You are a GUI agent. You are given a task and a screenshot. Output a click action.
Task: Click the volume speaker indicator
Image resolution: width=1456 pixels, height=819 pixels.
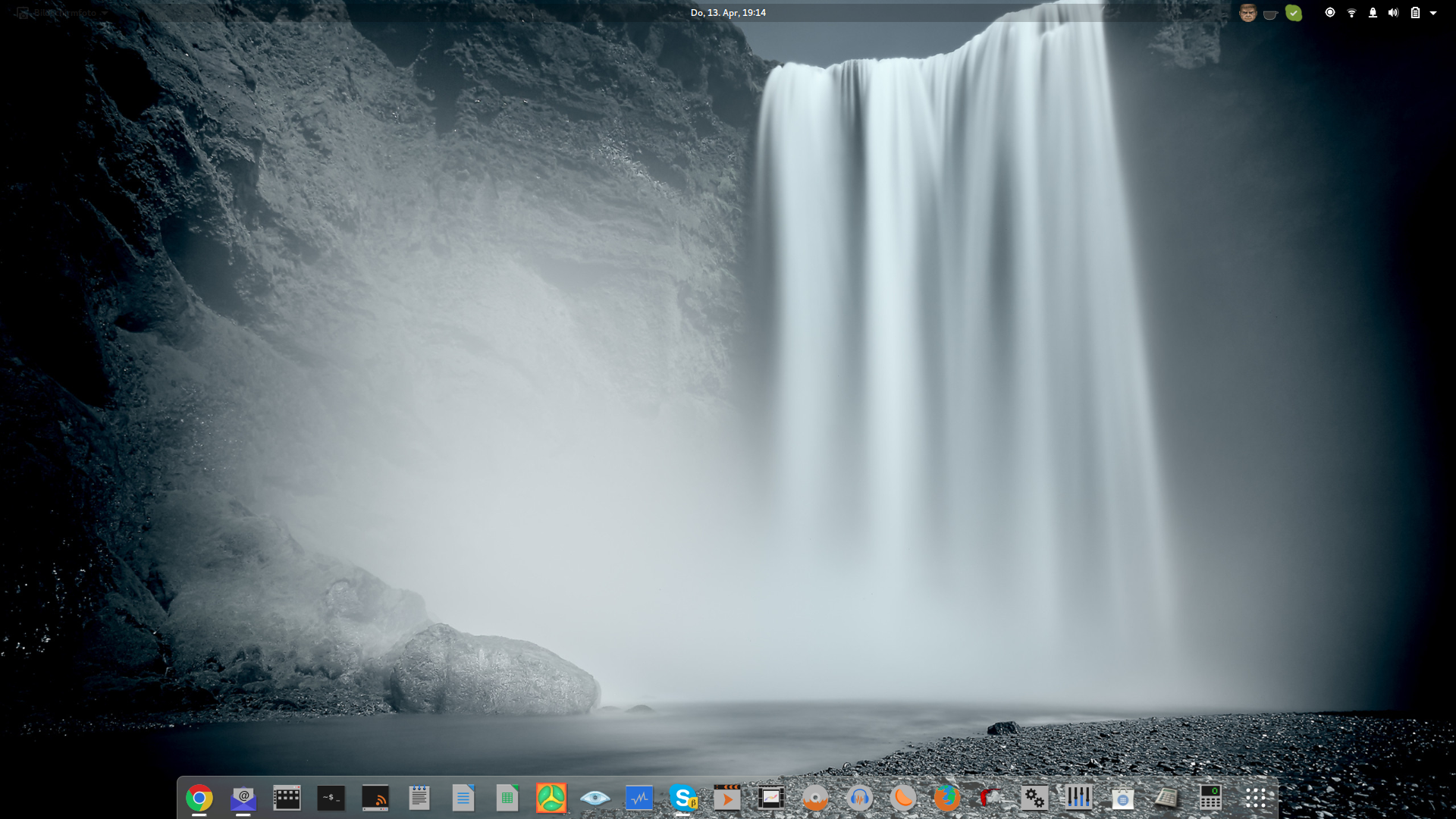[1393, 13]
